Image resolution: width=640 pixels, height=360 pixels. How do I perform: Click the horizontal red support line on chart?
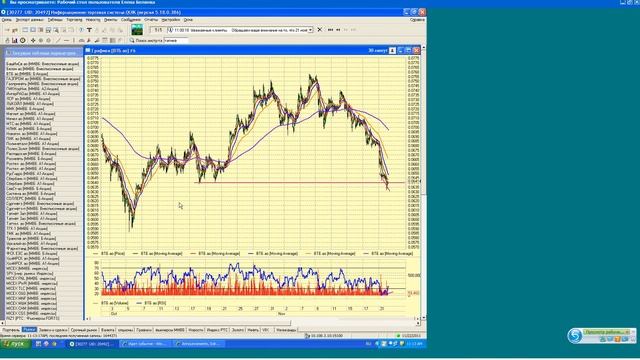point(300,182)
